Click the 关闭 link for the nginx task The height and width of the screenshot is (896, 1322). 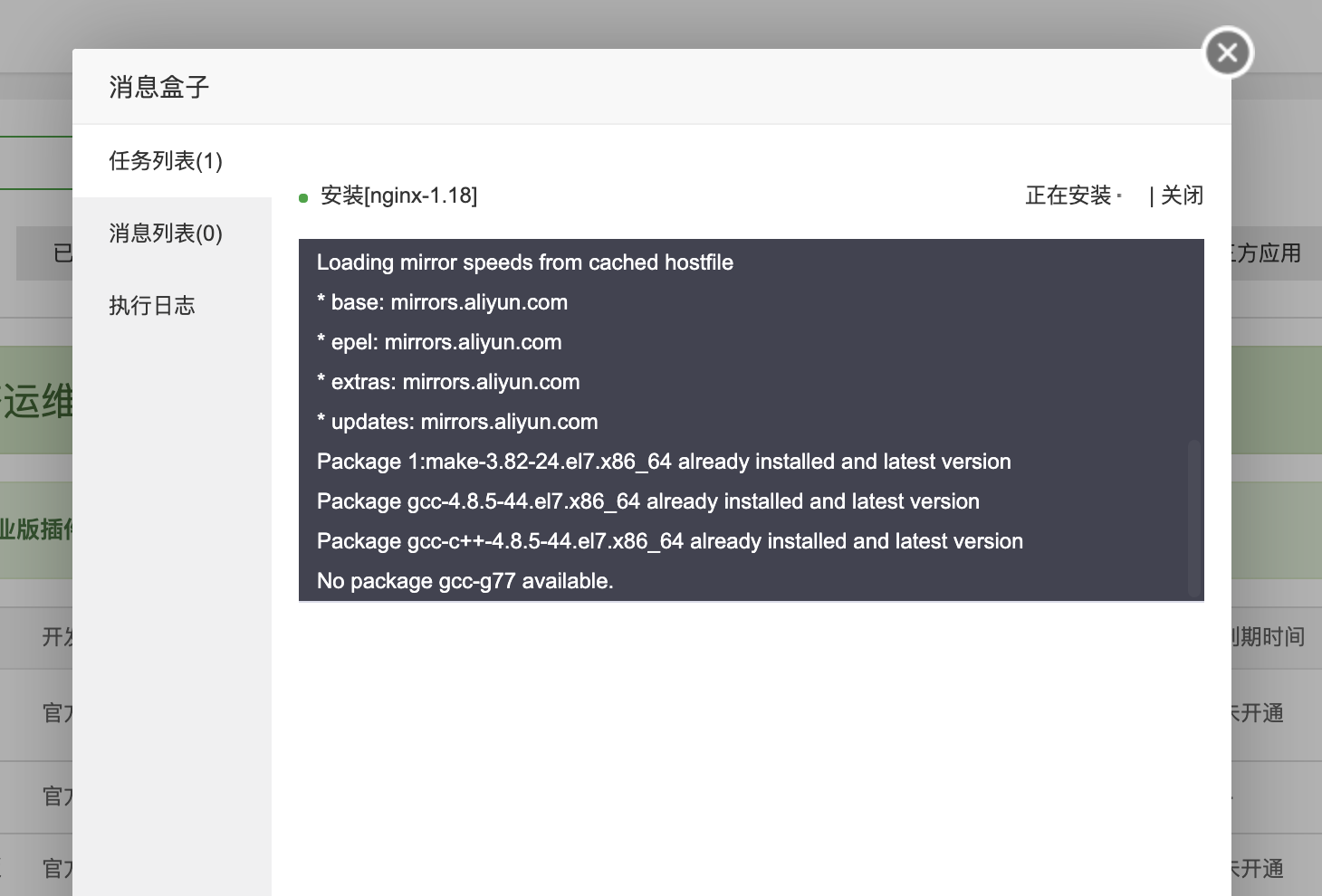[1182, 195]
